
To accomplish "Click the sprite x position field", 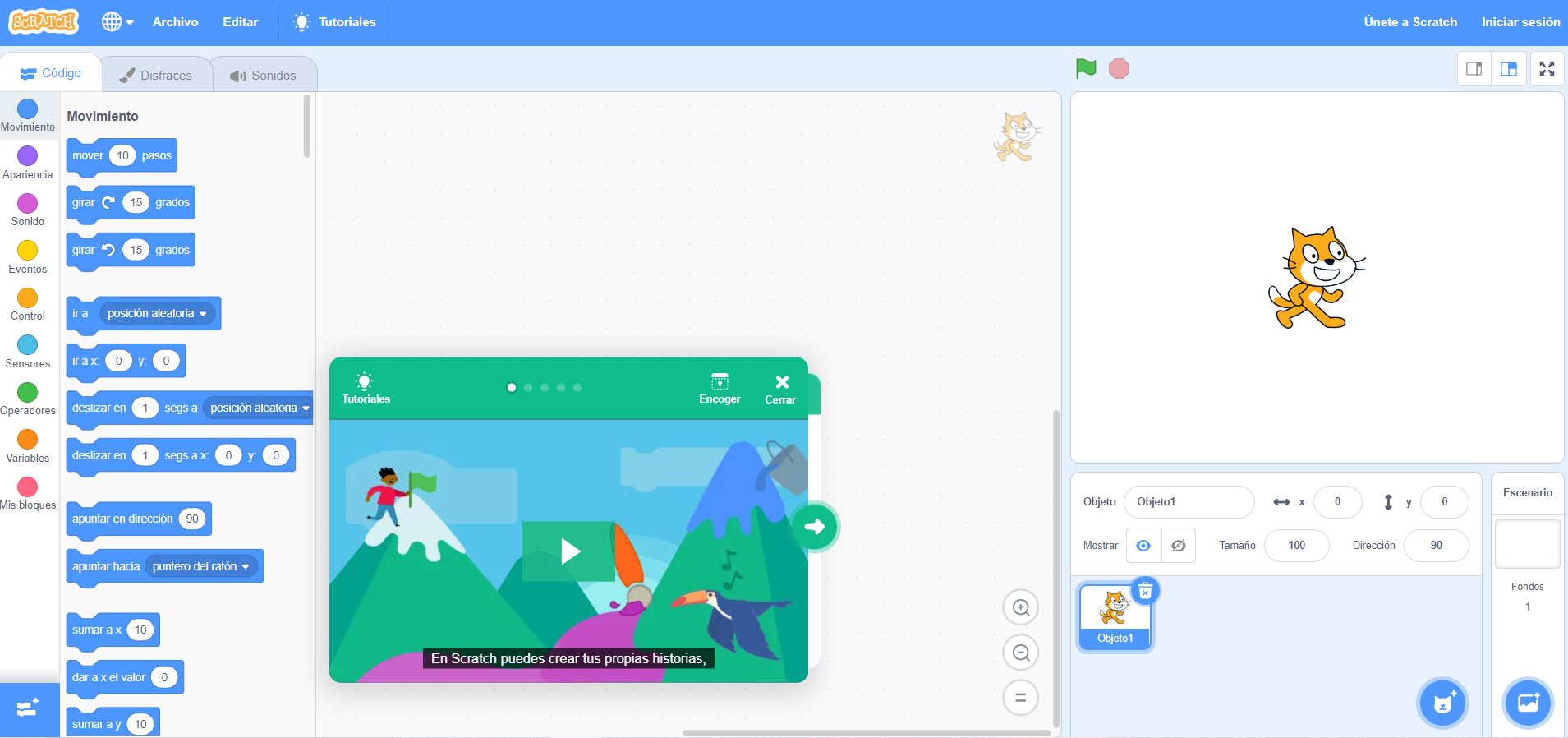I will point(1337,502).
